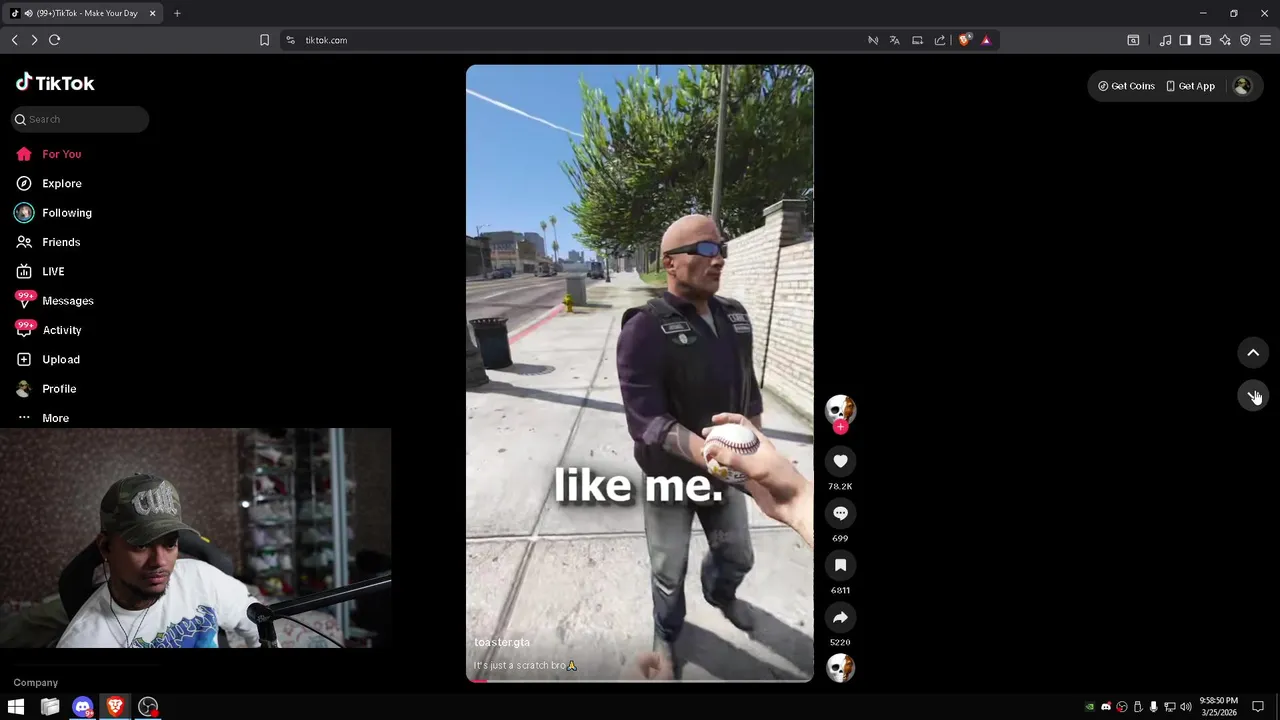Click the Get Coins button
1280x720 pixels.
tap(1126, 86)
